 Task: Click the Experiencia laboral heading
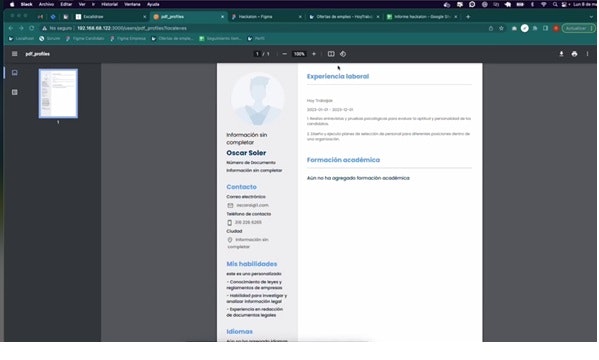pos(338,76)
